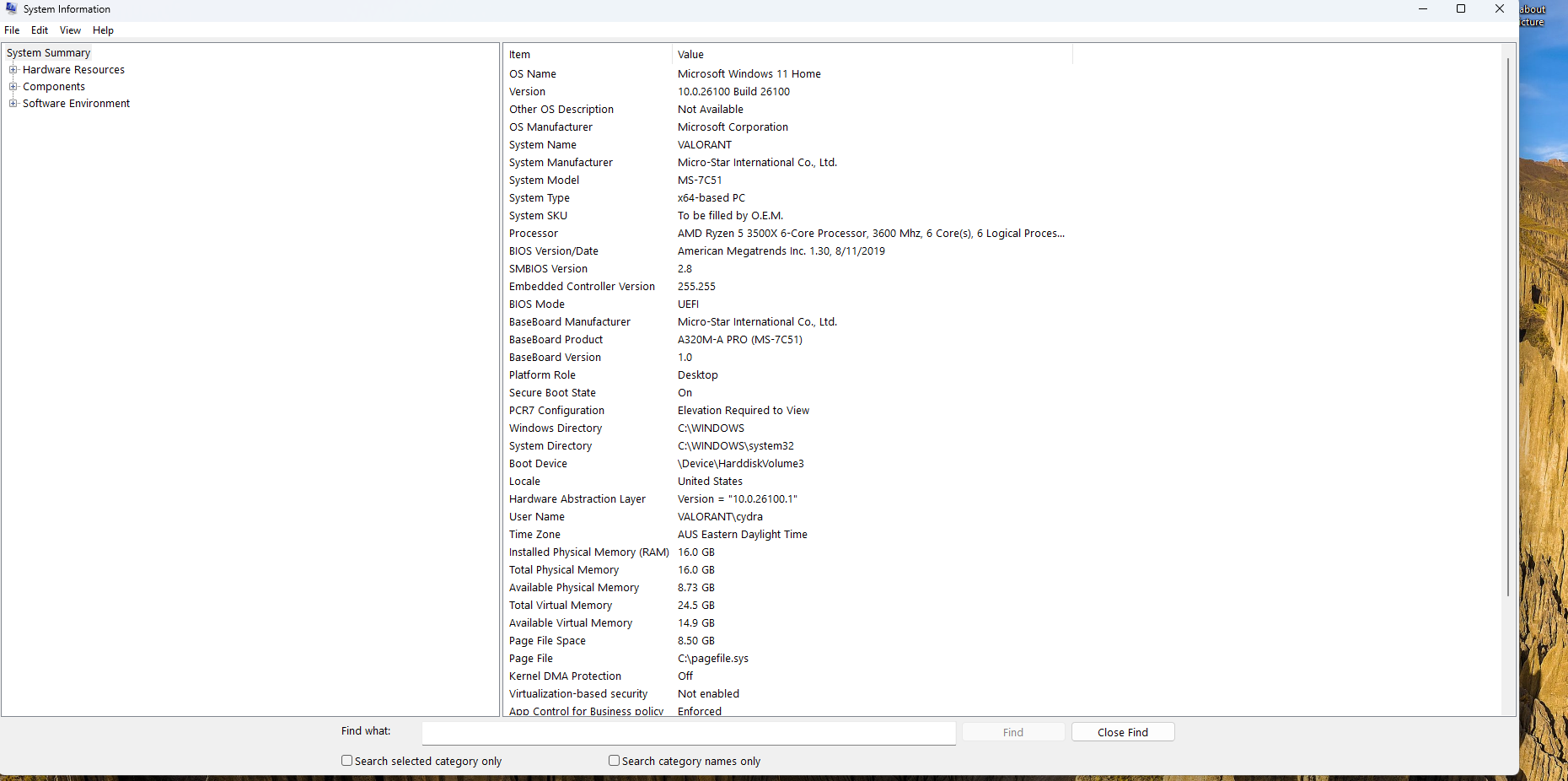1568x781 pixels.
Task: Click the System Information app icon in title bar
Action: [11, 8]
